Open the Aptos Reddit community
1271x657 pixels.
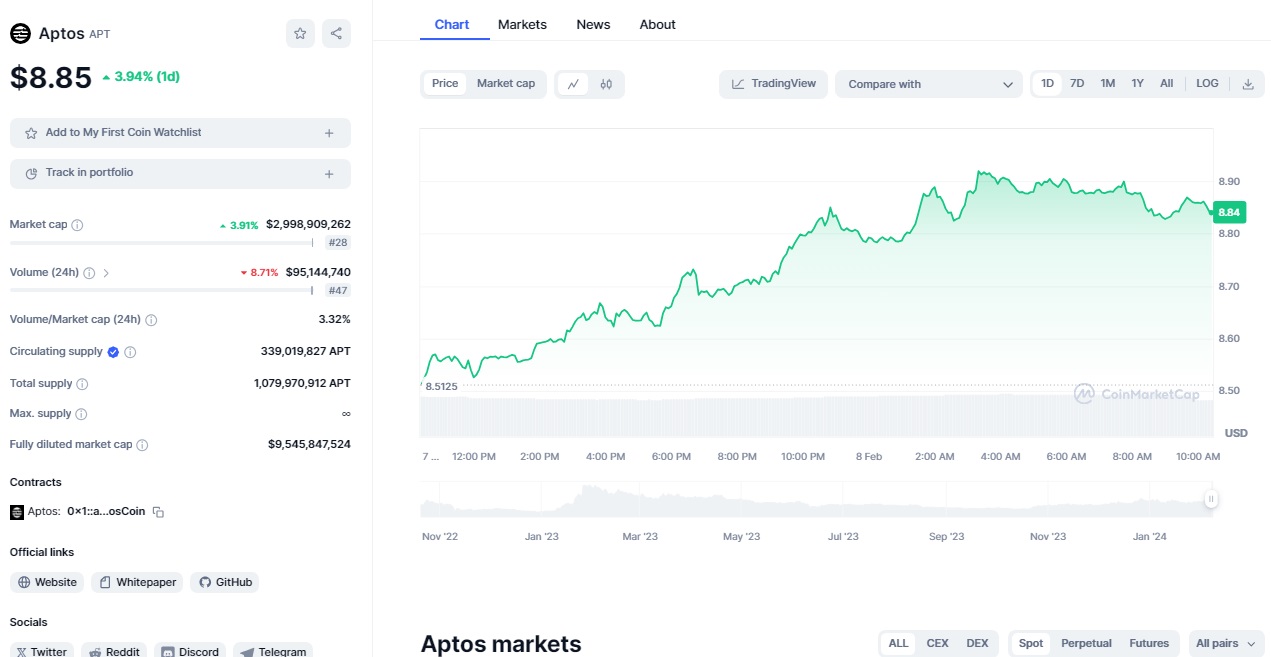tap(114, 652)
